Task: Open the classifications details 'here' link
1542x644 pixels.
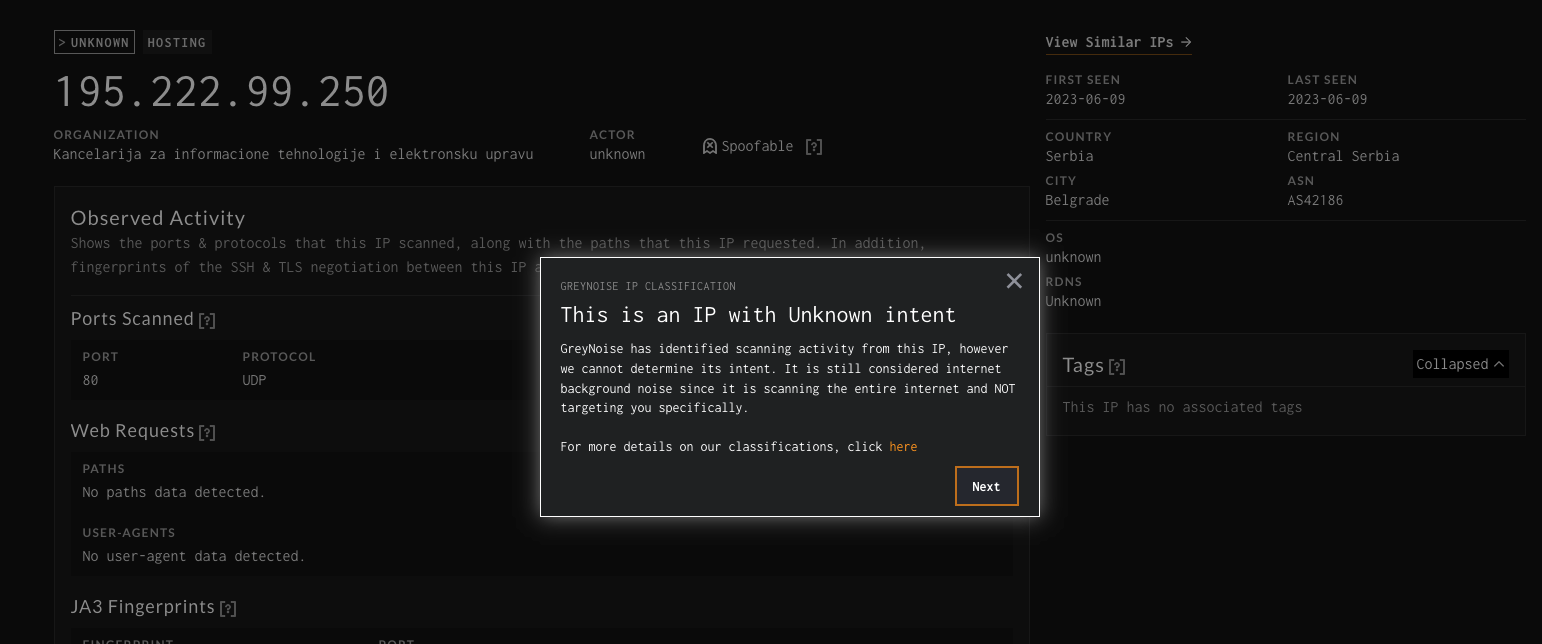Action: 903,447
